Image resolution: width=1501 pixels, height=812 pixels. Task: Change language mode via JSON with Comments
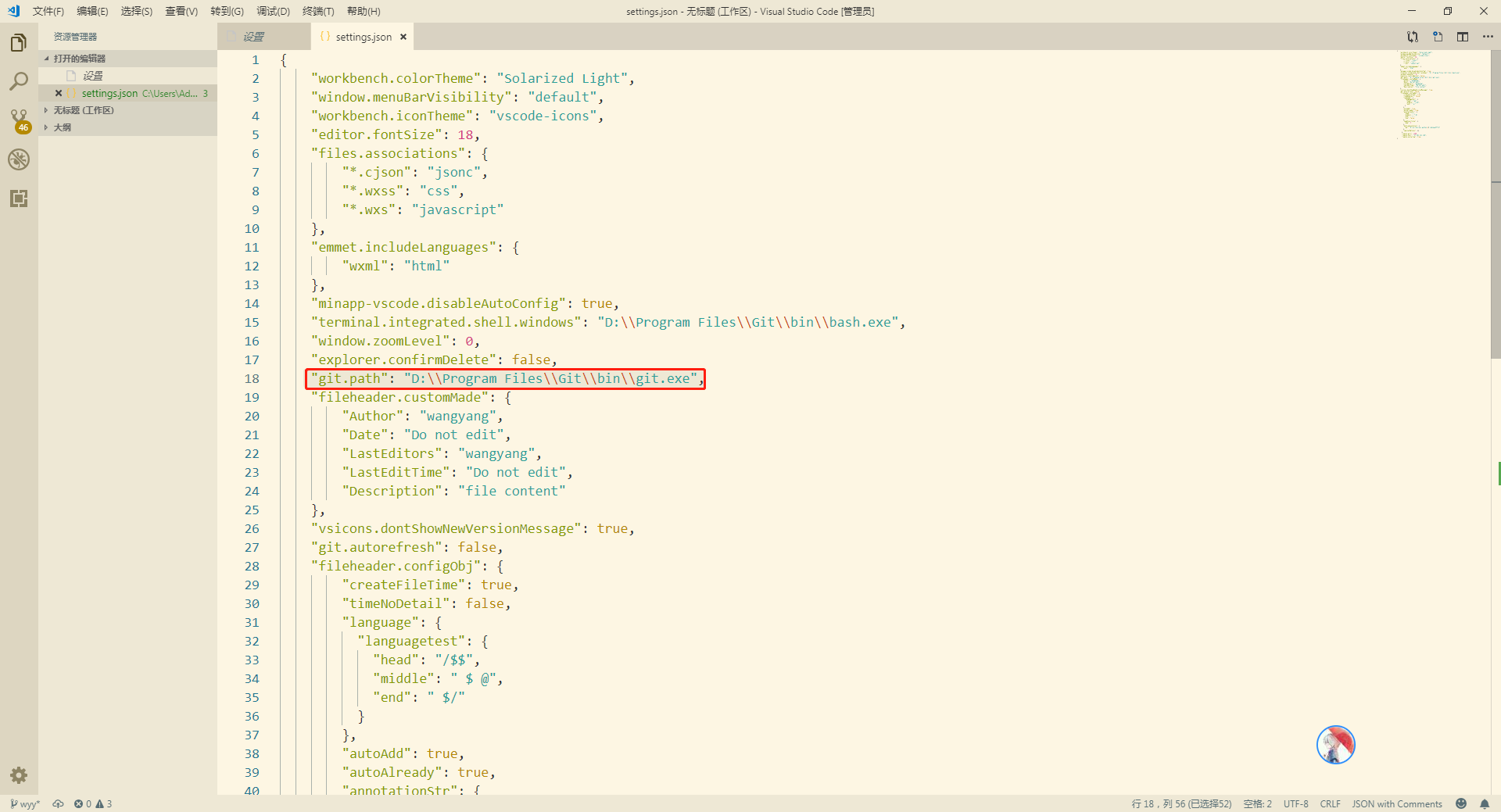1396,803
